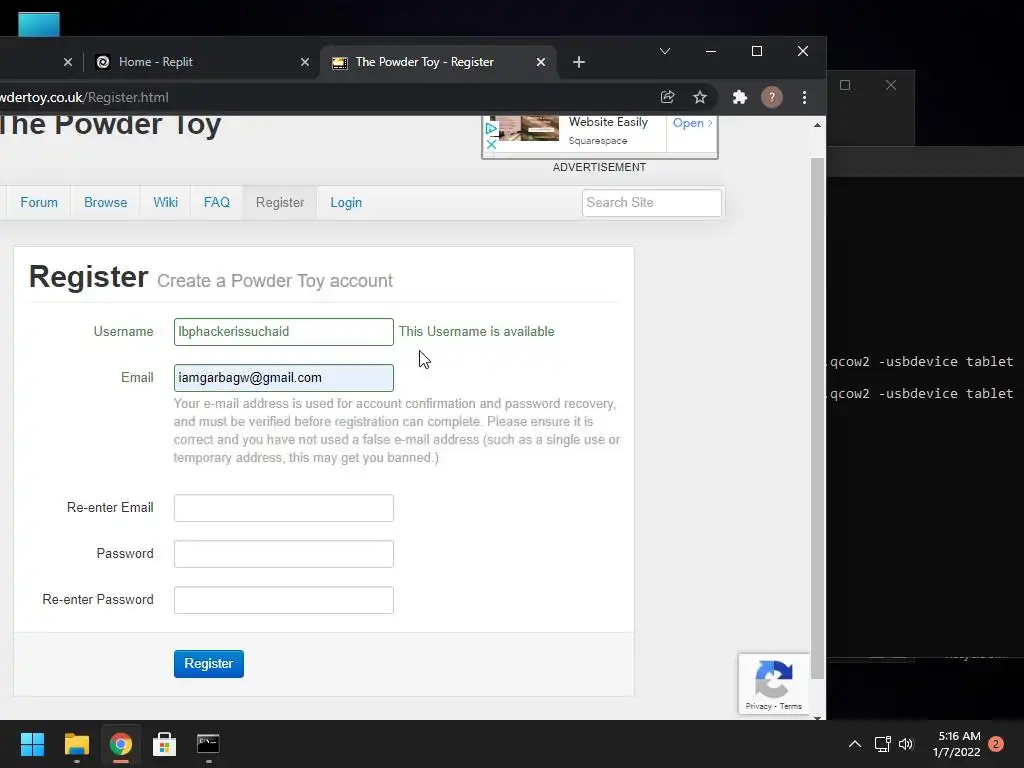
Task: Click the Chrome taskbar icon
Action: click(121, 744)
